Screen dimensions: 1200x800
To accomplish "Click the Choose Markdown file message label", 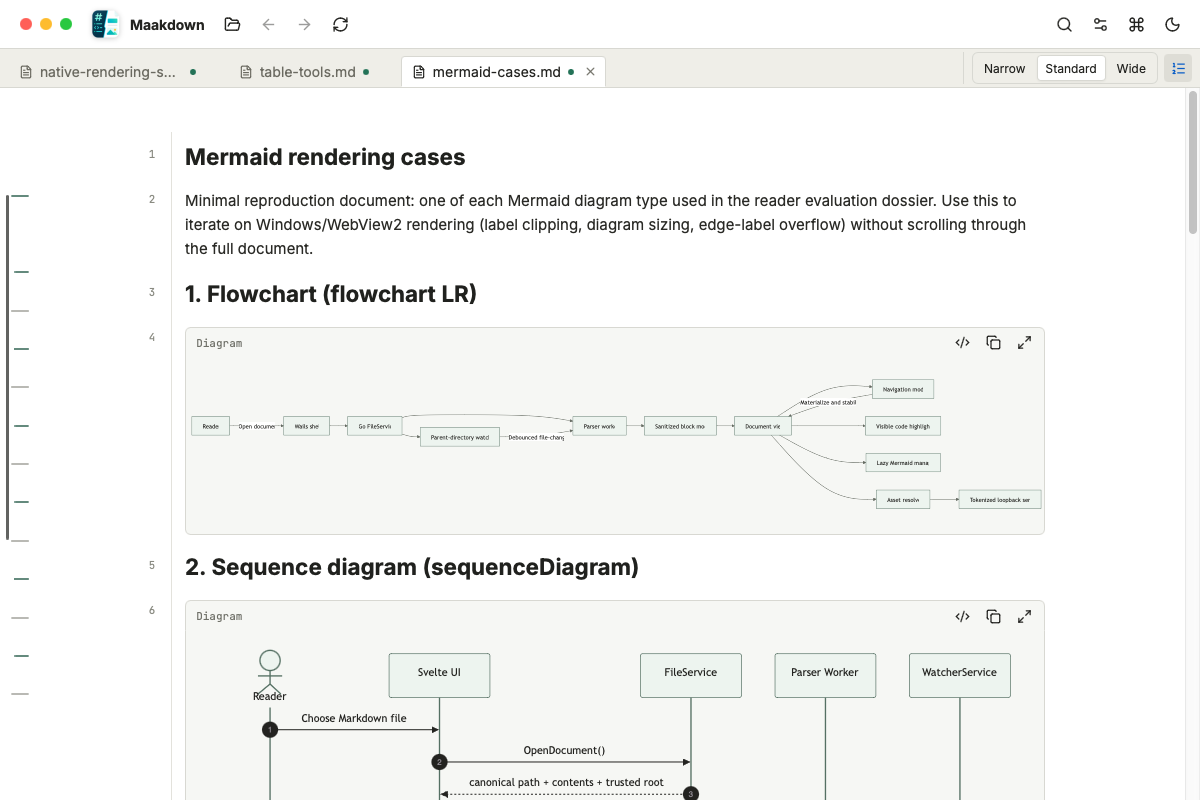I will point(354,718).
